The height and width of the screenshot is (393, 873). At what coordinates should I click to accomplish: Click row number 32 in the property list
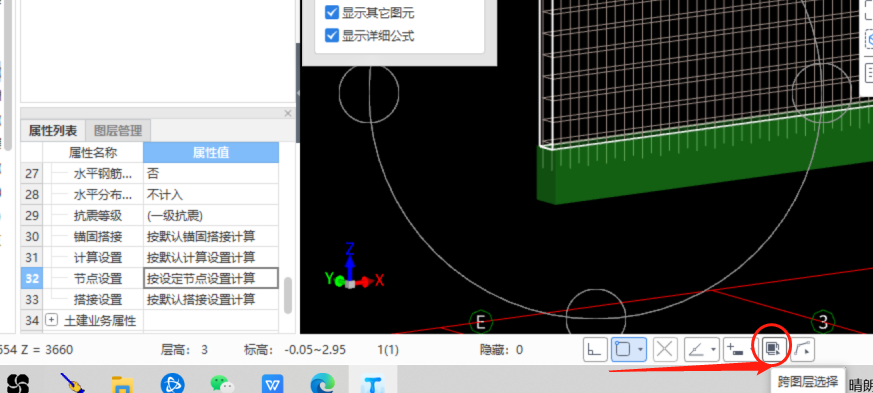(x=32, y=278)
